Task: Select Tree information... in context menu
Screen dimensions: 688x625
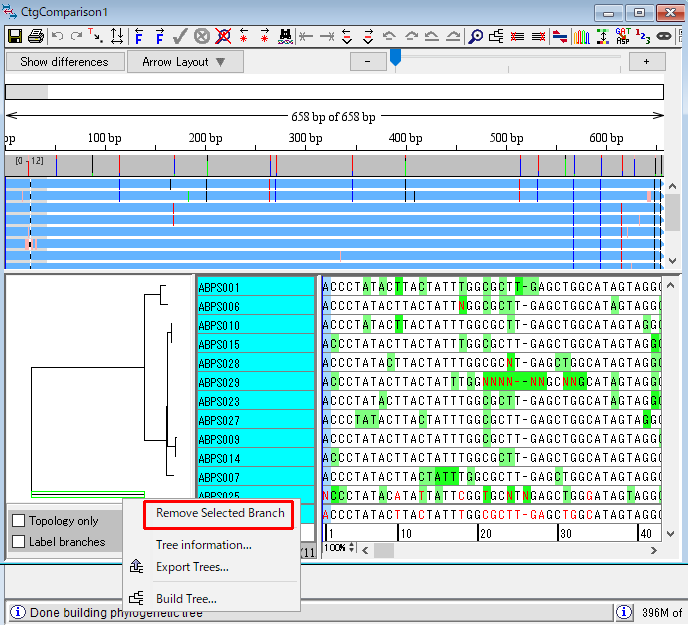Action: click(203, 545)
